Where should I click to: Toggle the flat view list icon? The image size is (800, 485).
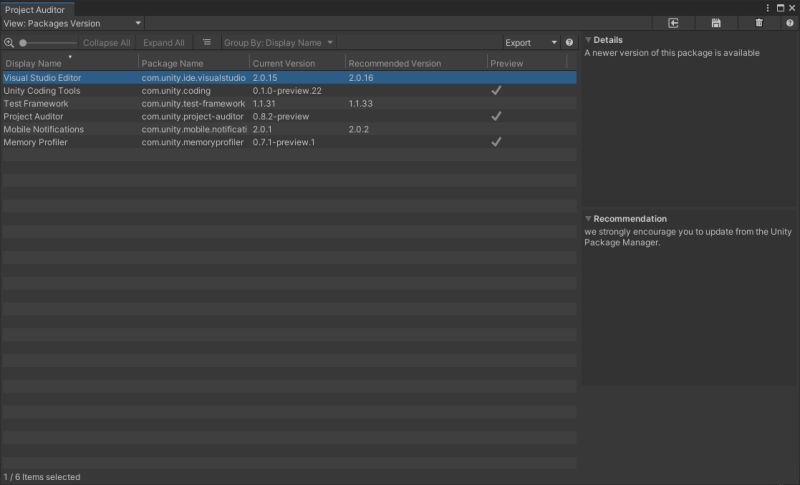207,42
